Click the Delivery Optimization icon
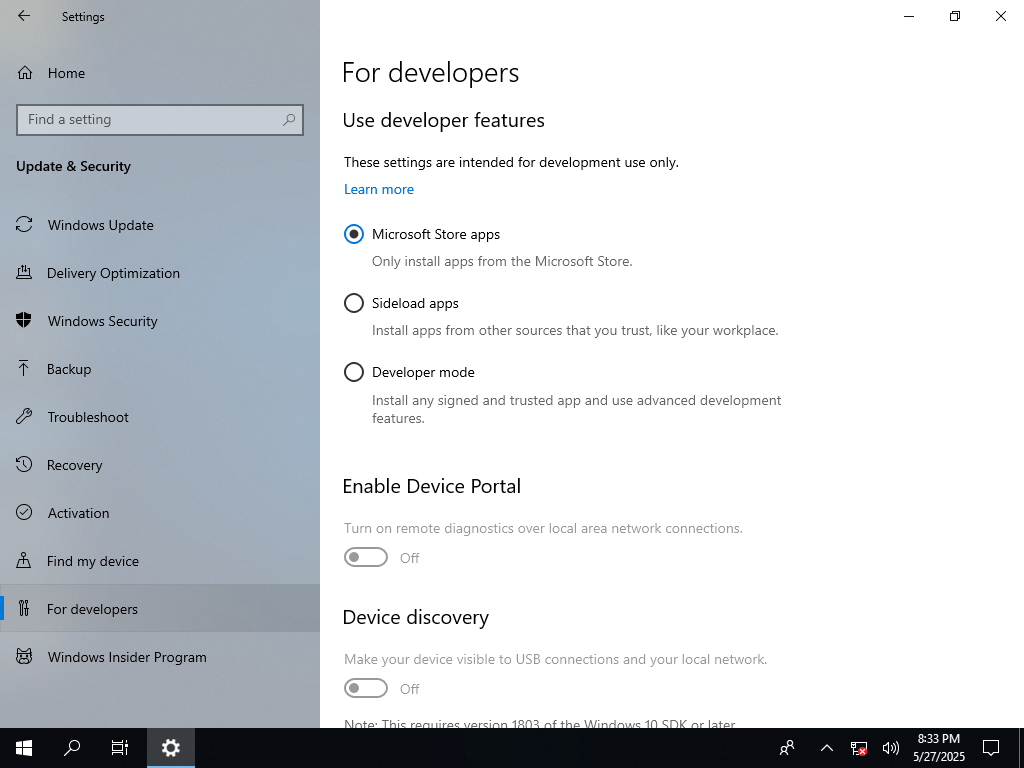Image resolution: width=1024 pixels, height=768 pixels. point(24,273)
